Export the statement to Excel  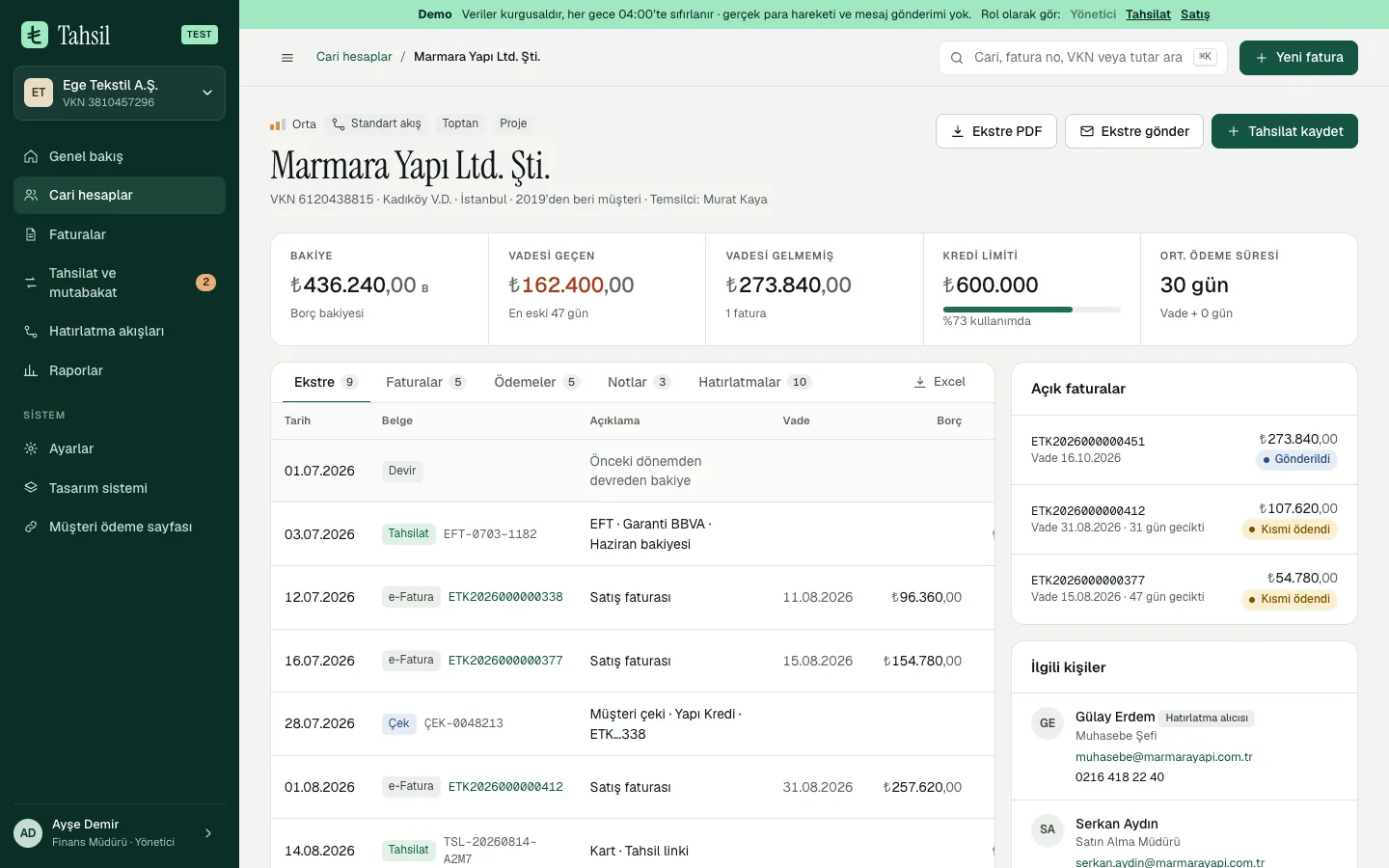pos(940,382)
